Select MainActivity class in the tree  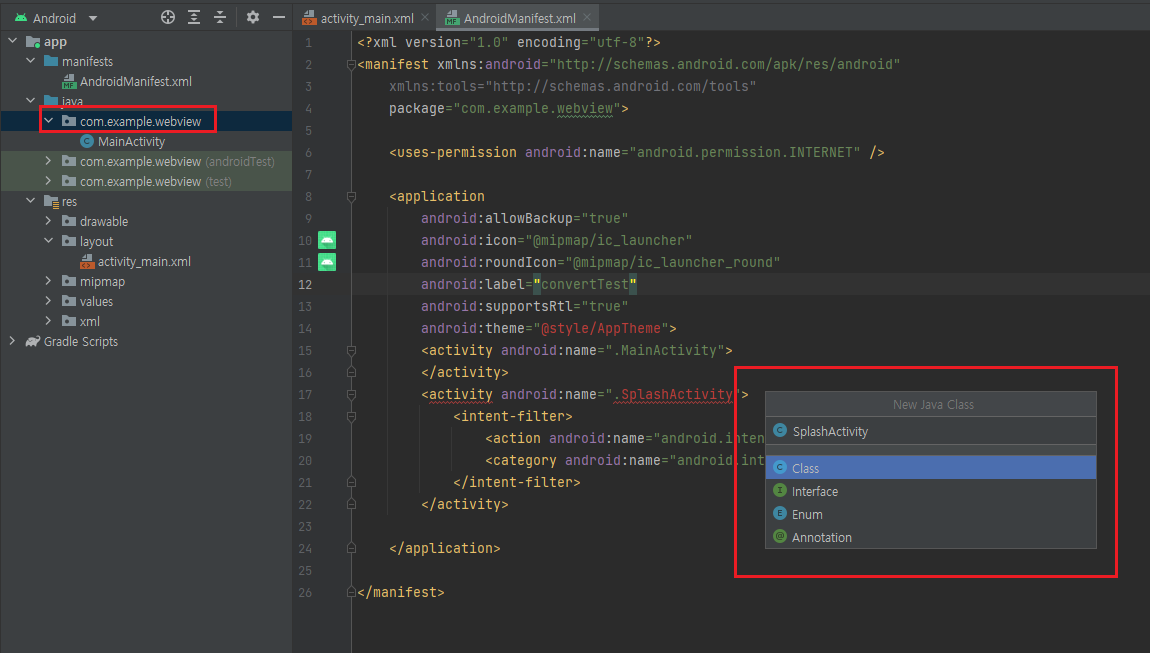point(131,142)
